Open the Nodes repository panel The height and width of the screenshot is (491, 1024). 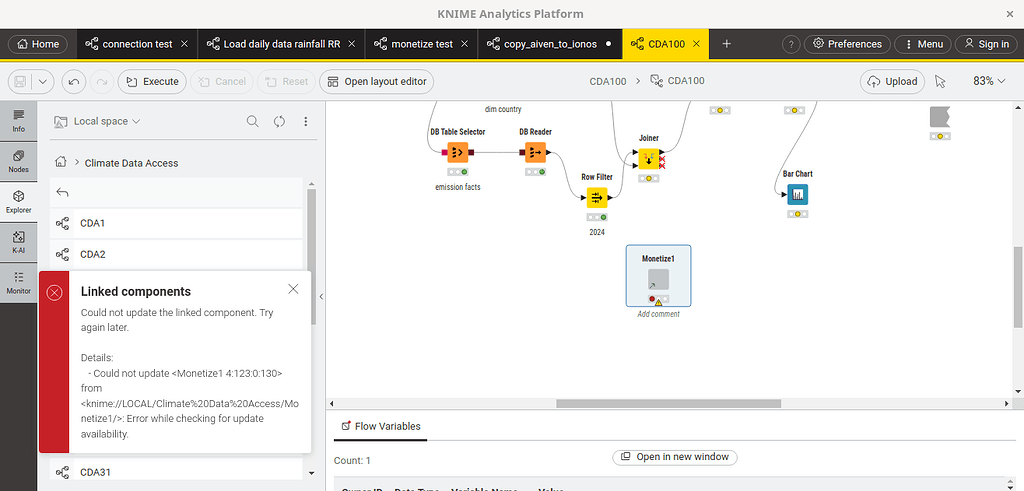18,161
